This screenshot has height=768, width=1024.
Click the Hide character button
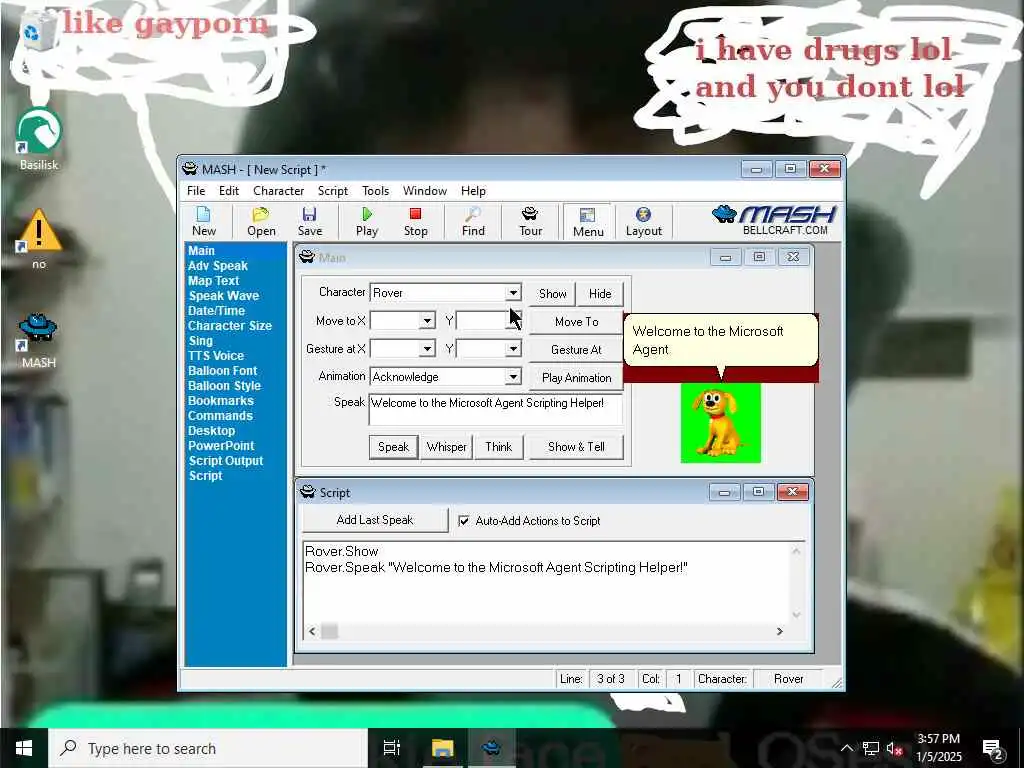[600, 293]
